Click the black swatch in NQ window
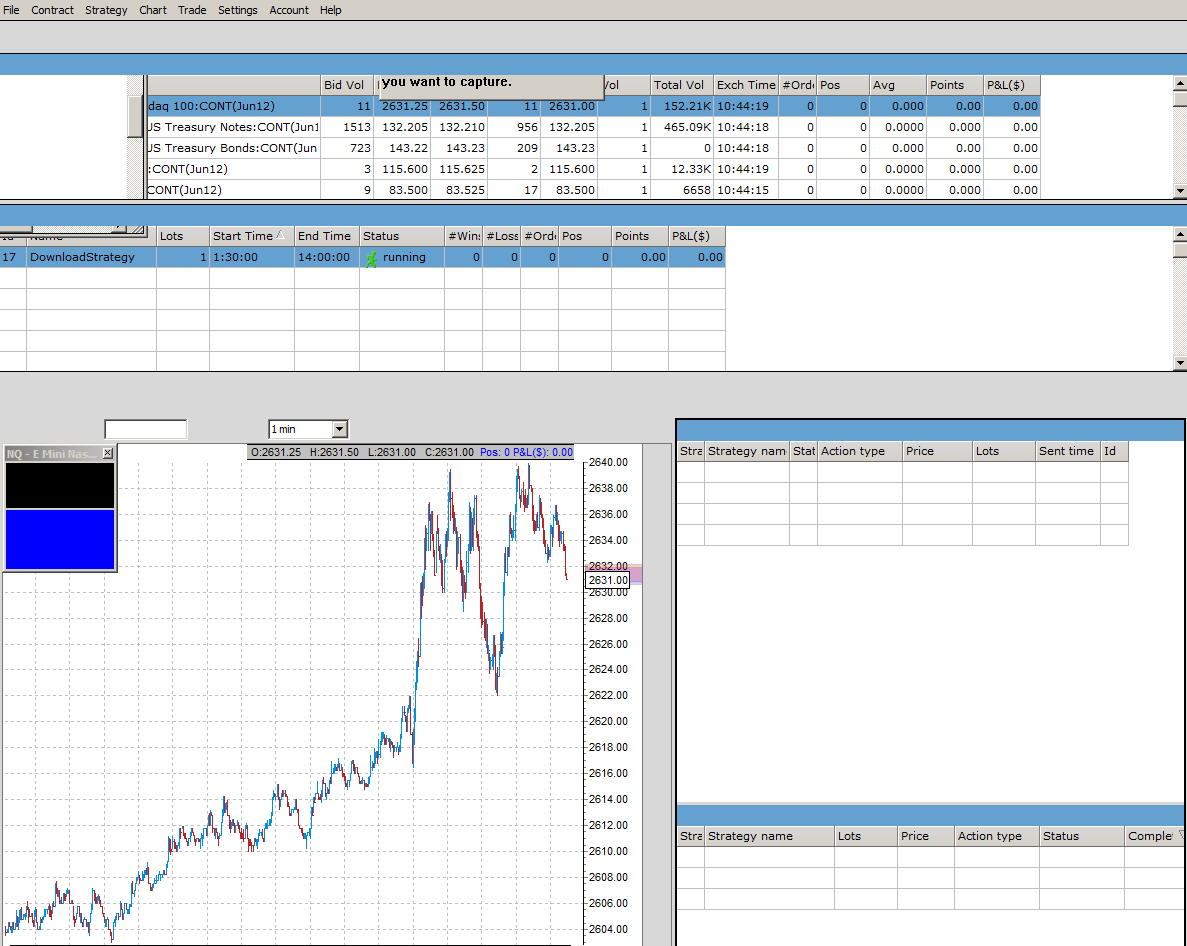The width and height of the screenshot is (1187, 946). [x=60, y=485]
